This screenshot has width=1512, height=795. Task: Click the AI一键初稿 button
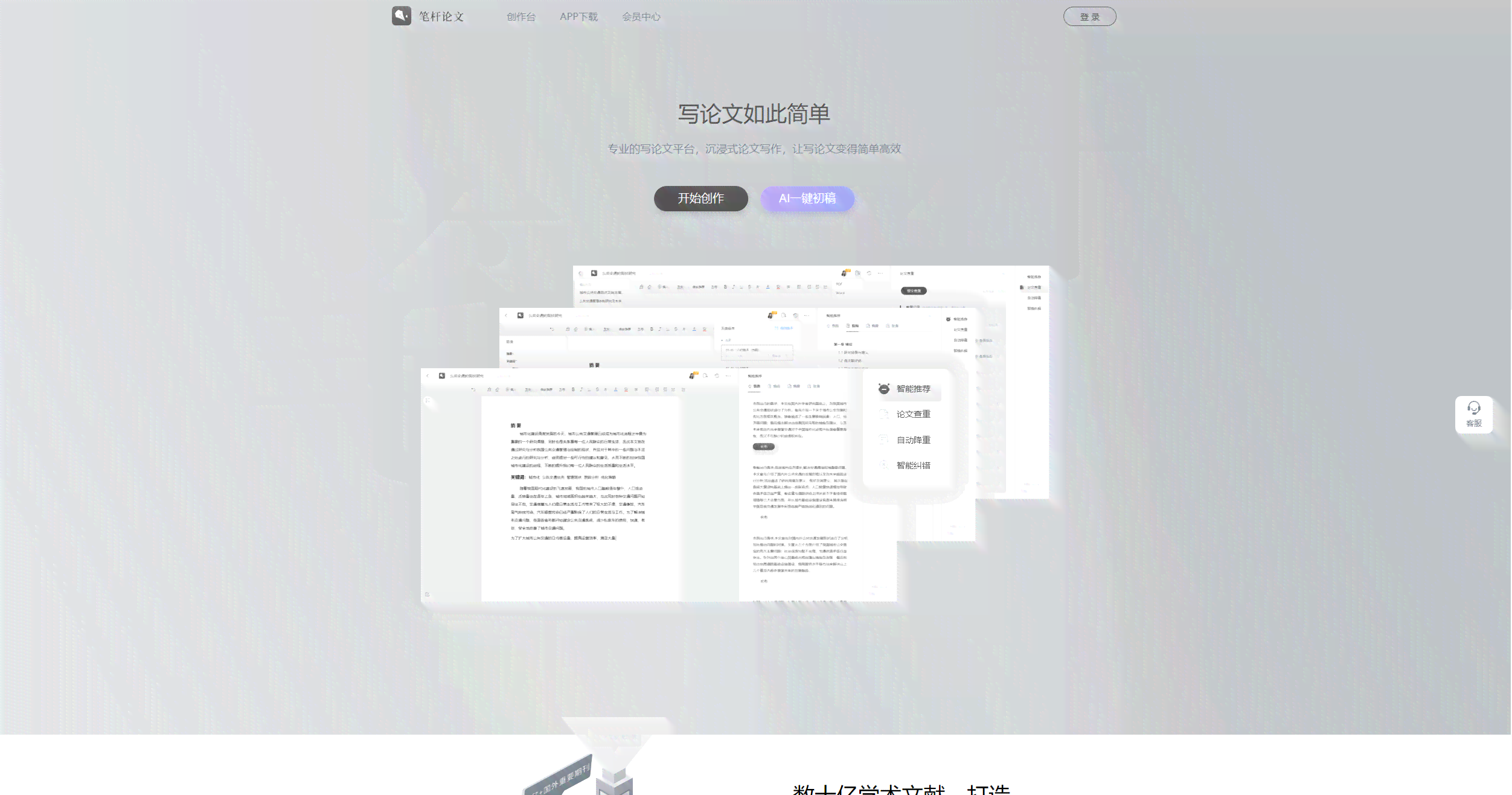[808, 198]
